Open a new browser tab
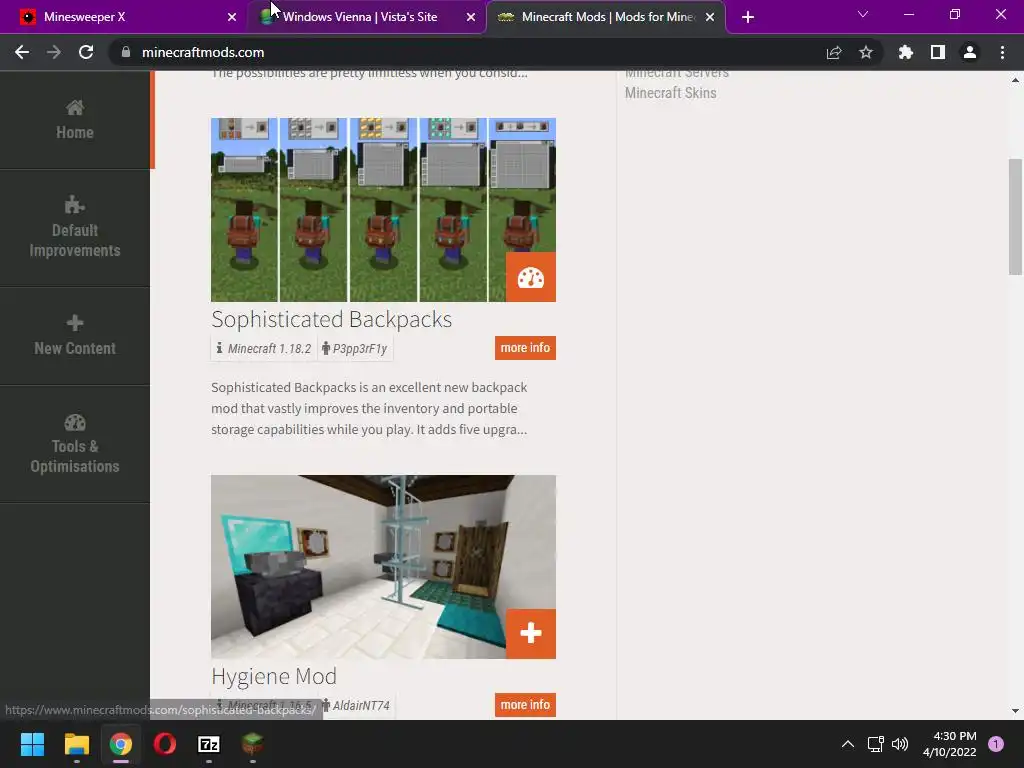 [x=748, y=17]
